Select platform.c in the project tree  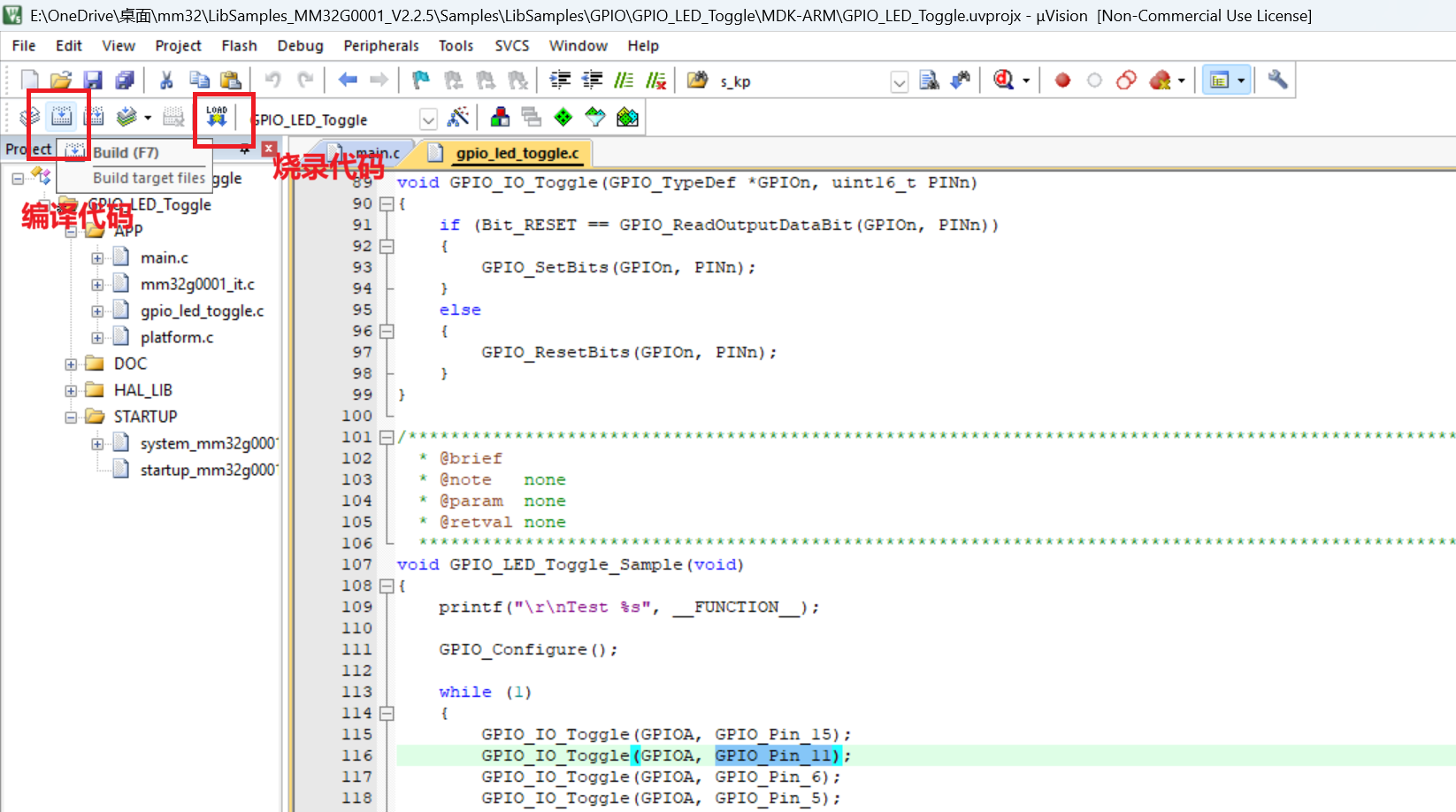(176, 338)
